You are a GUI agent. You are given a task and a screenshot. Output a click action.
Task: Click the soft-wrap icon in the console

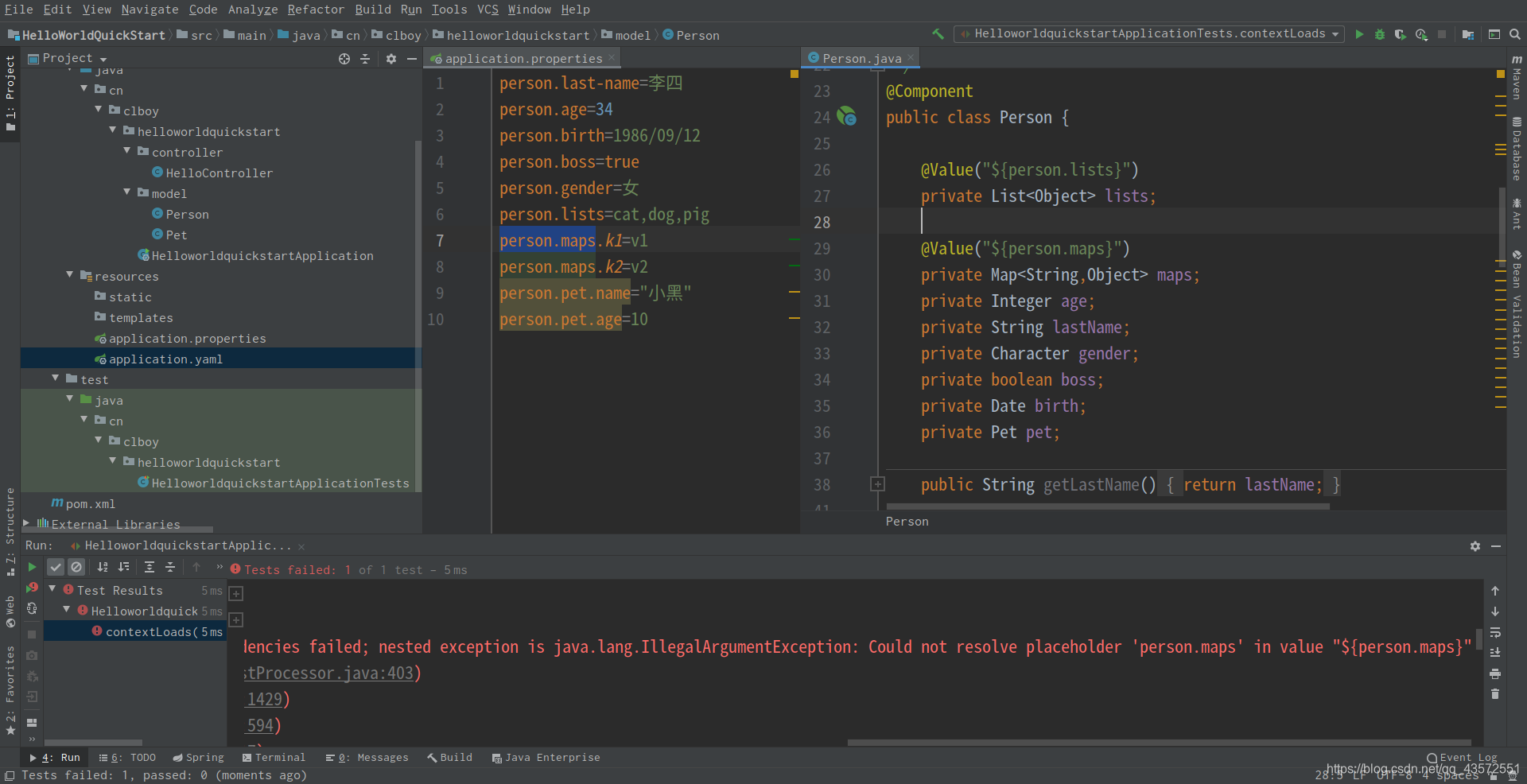coord(1495,632)
